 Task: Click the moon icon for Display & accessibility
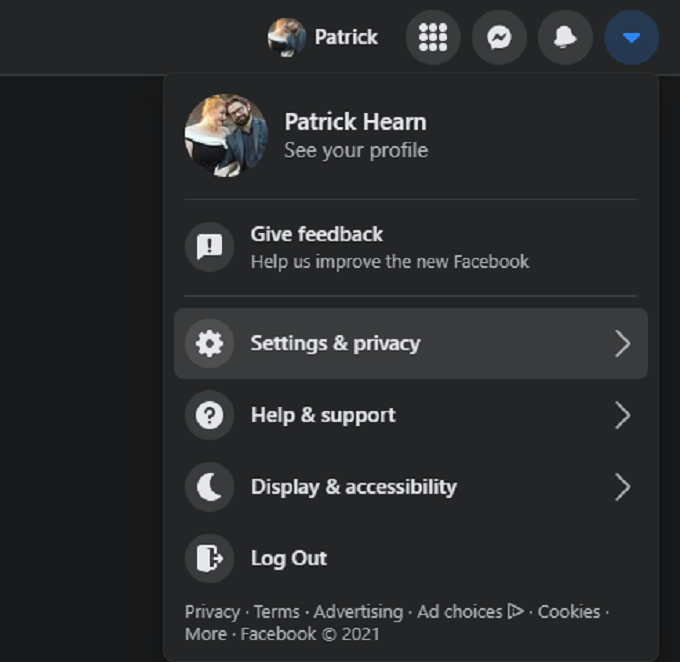point(209,487)
